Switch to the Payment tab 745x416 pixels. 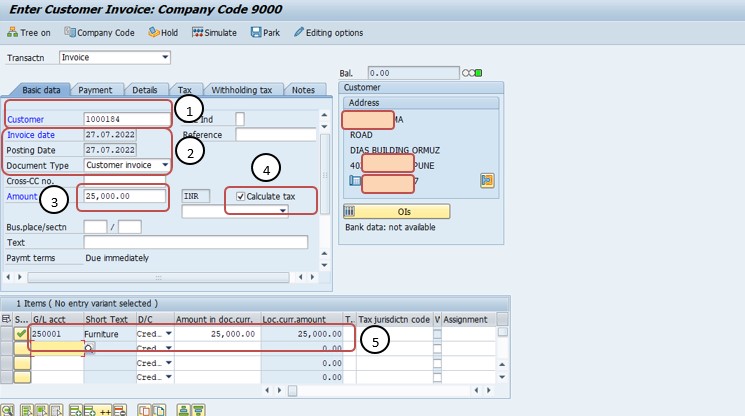pyautogui.click(x=95, y=90)
